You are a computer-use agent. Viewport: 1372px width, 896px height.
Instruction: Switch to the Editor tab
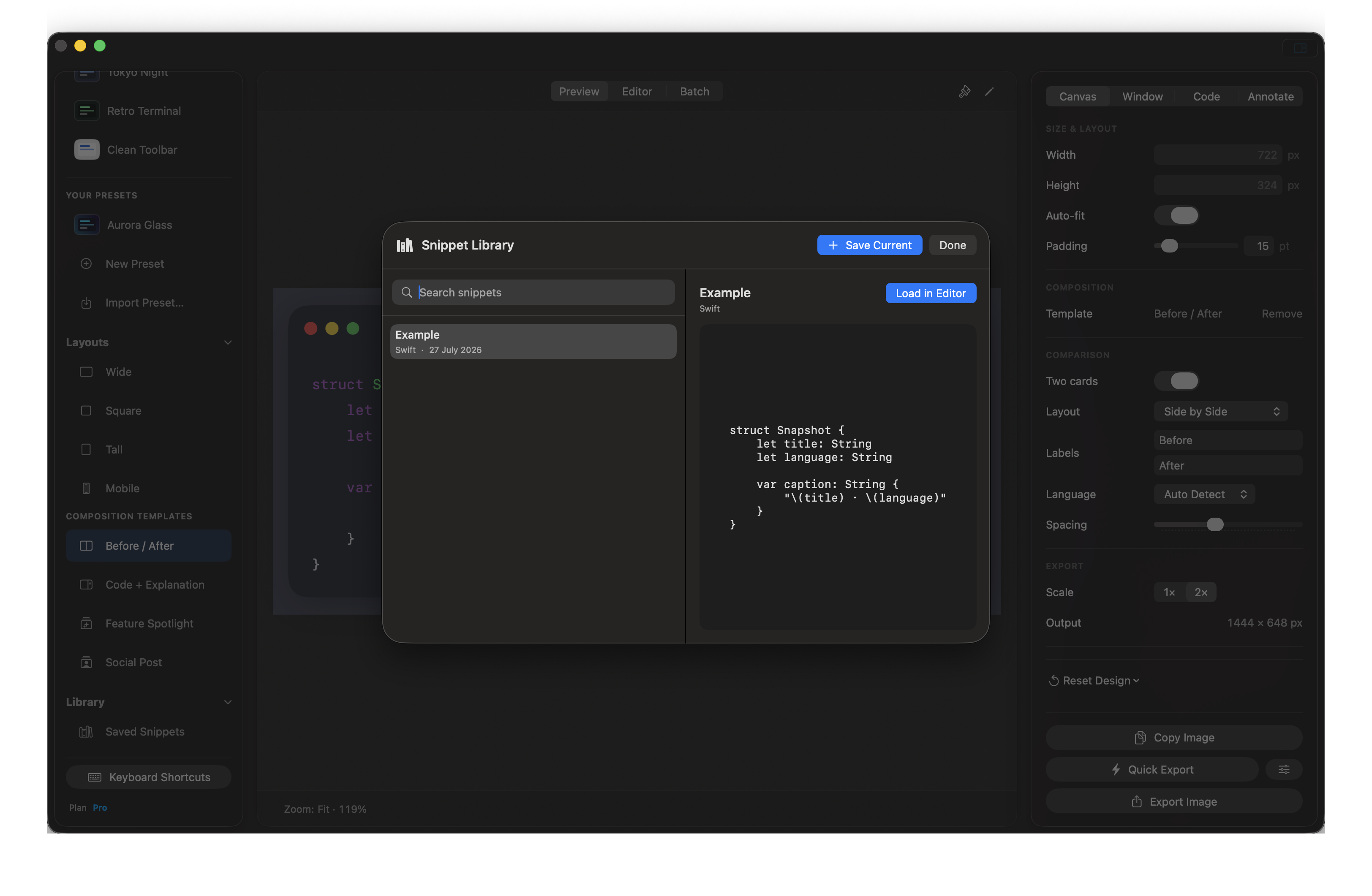[x=637, y=92]
